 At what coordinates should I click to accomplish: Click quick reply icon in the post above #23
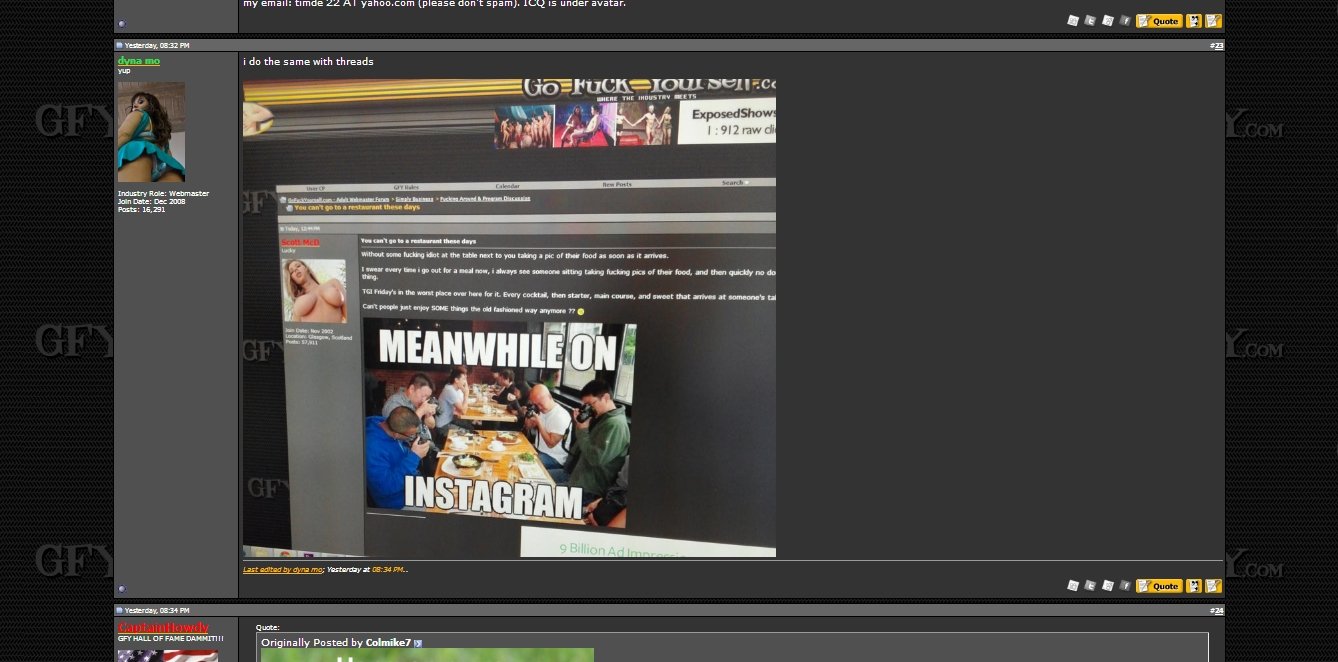tap(1214, 21)
